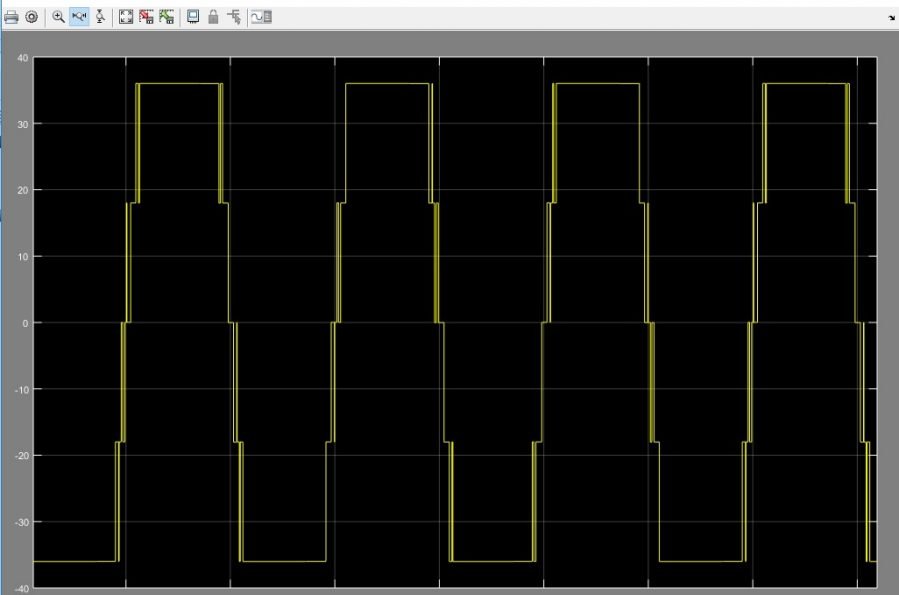Open scope Parameters gear icon
The image size is (899, 595).
(32, 17)
